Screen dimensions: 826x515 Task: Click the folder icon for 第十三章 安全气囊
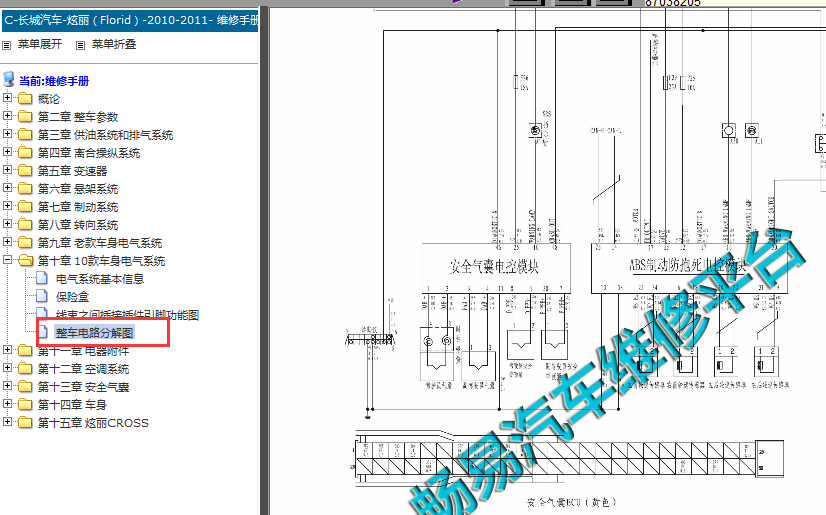(x=25, y=387)
